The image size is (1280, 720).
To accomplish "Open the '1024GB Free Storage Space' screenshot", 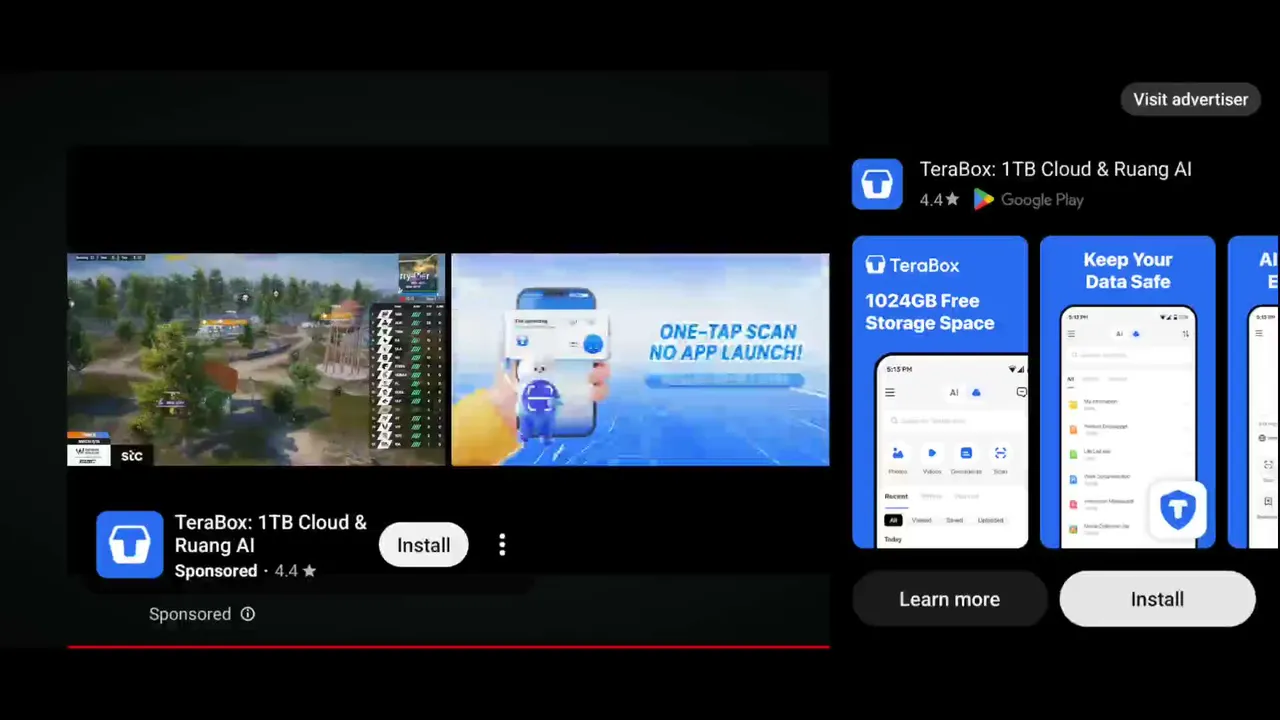I will click(x=940, y=392).
